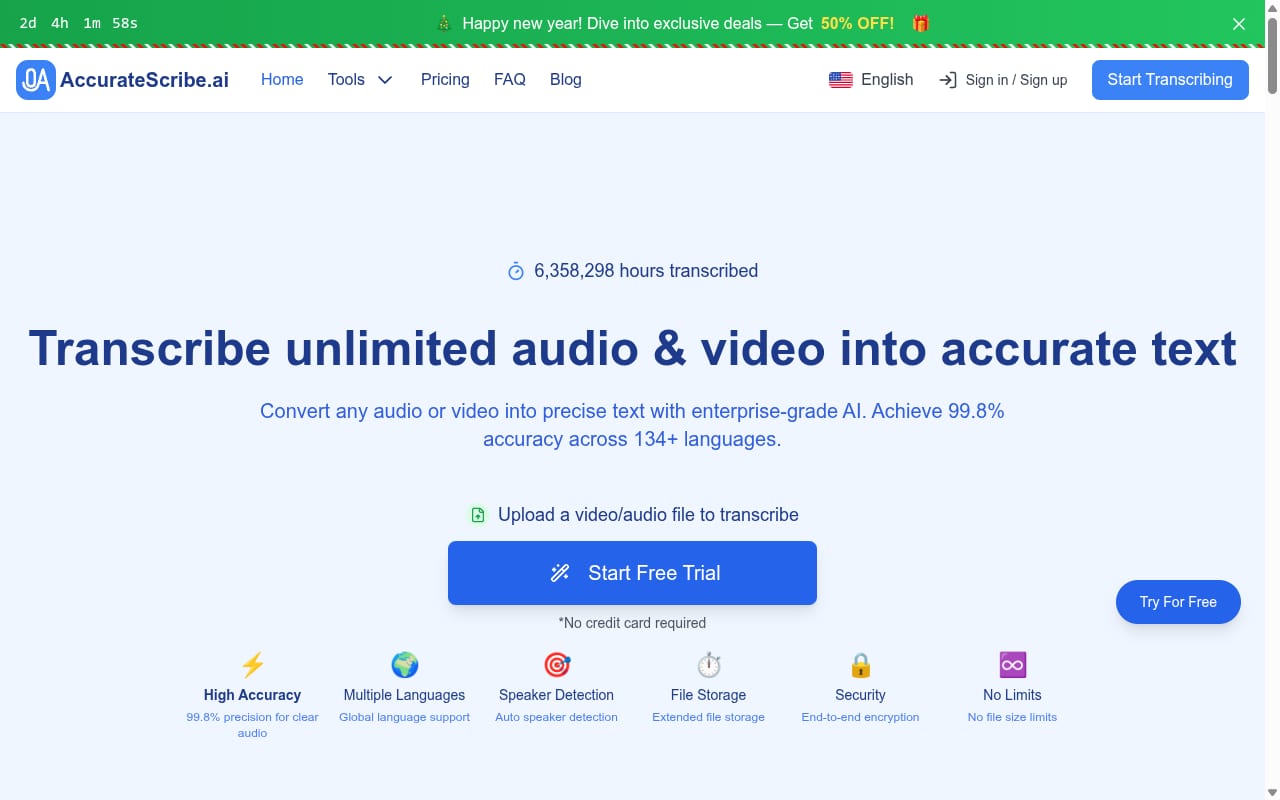Click the Speaker Detection label
This screenshot has width=1280, height=800.
click(x=556, y=695)
